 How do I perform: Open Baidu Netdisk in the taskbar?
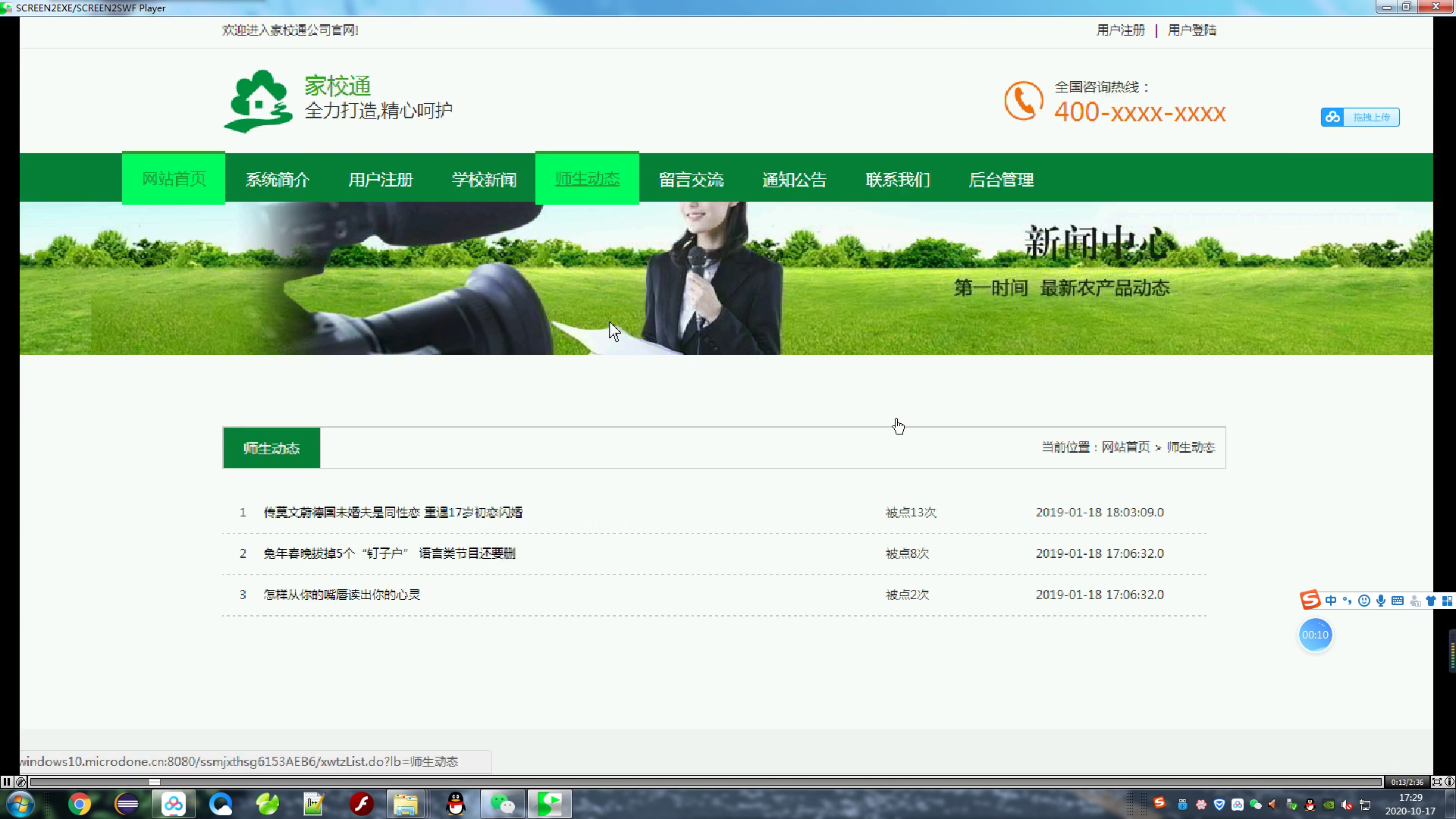(174, 804)
